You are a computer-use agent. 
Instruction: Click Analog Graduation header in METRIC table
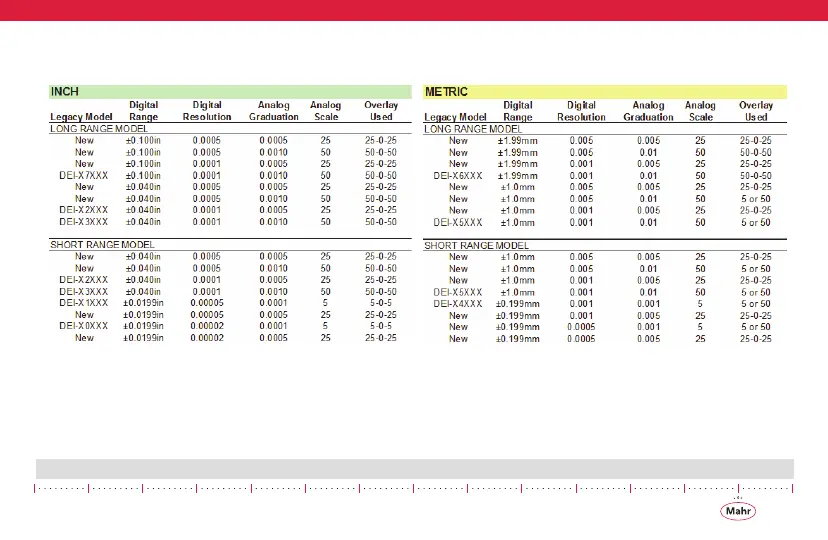tap(648, 111)
